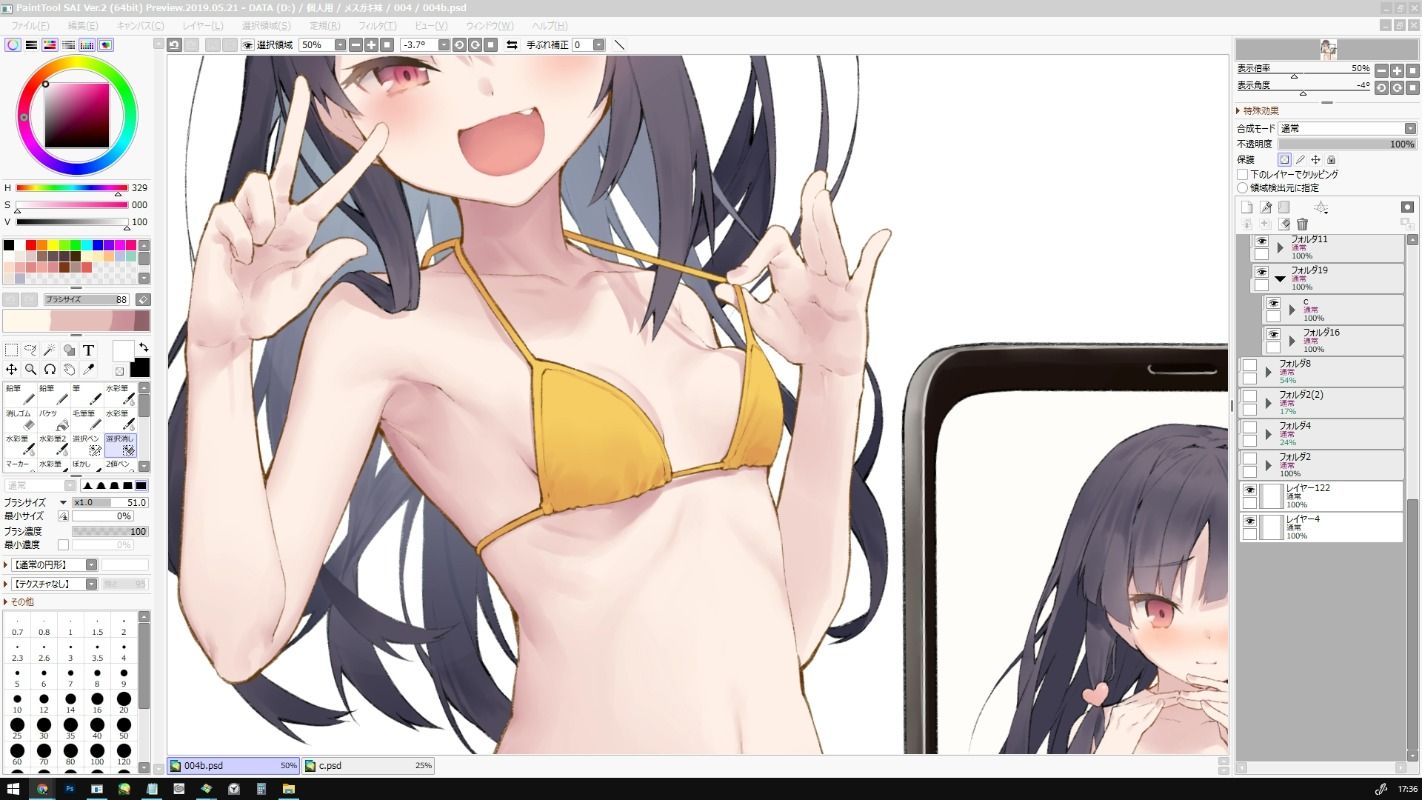This screenshot has width=1422, height=800.
Task: Pick the eyedropper color picker tool
Action: tap(88, 370)
